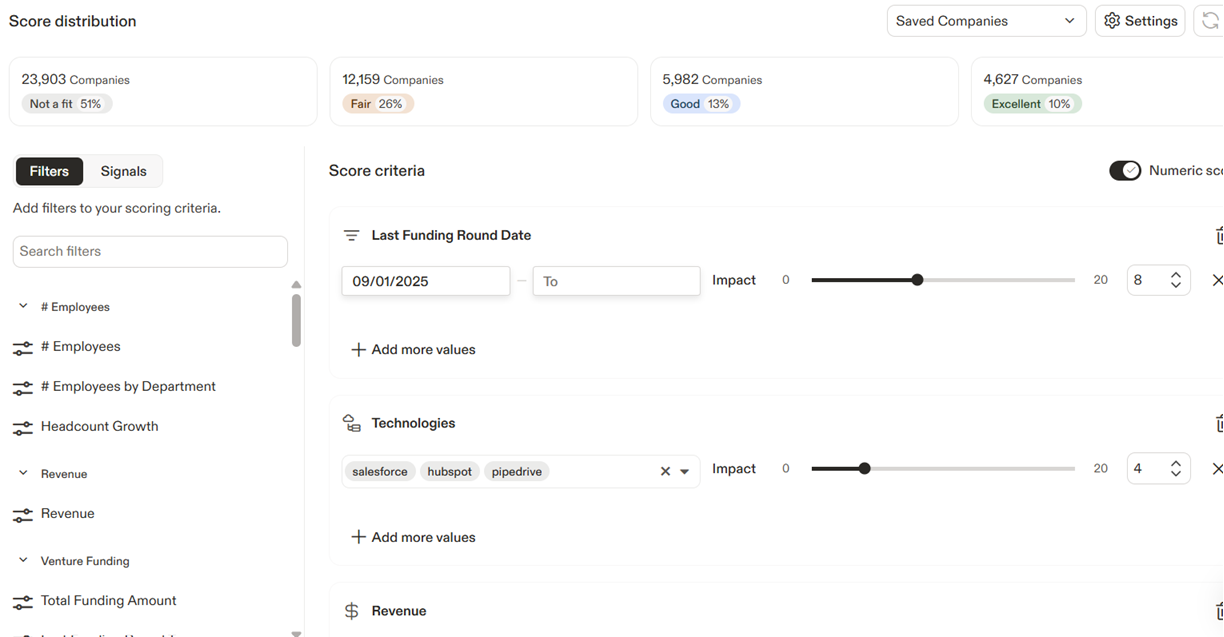Collapse the Revenue filter group

(23, 474)
